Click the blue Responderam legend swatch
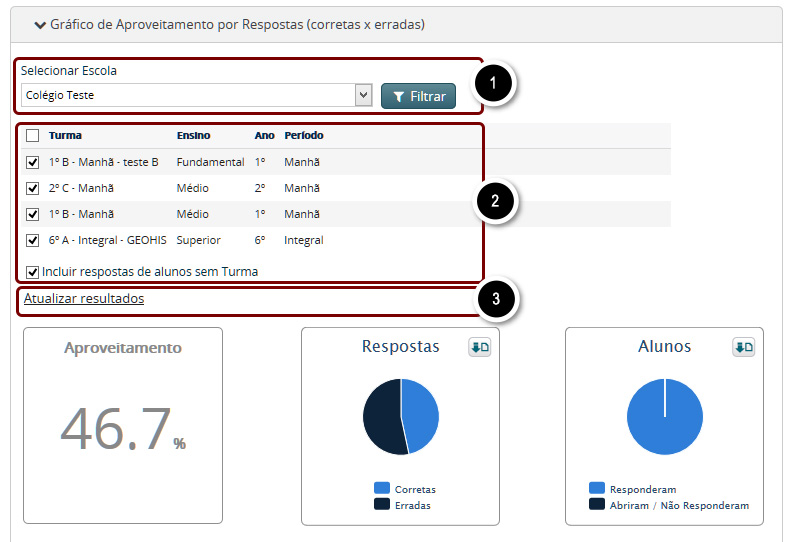 [597, 488]
